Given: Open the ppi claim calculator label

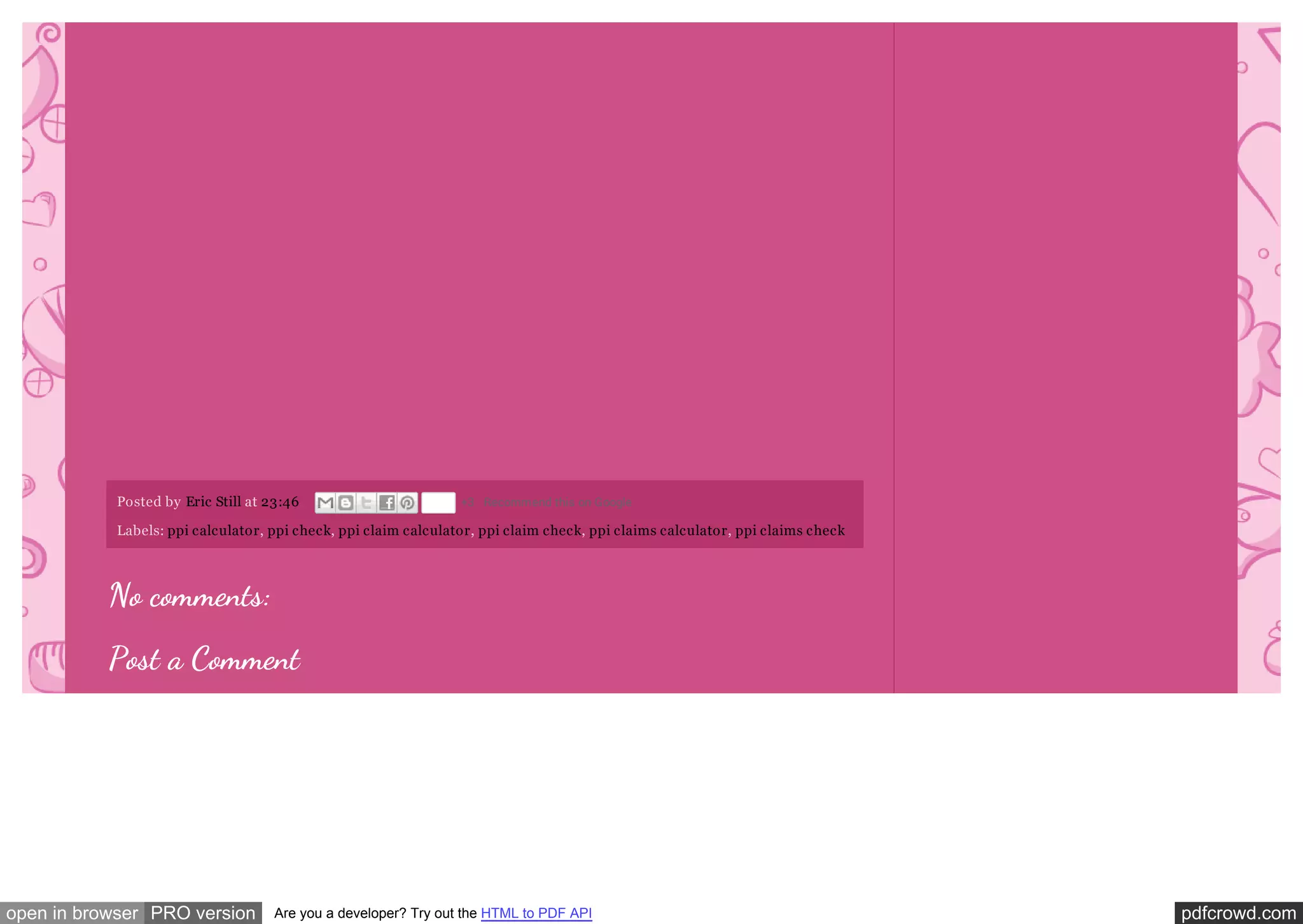Looking at the screenshot, I should [404, 530].
